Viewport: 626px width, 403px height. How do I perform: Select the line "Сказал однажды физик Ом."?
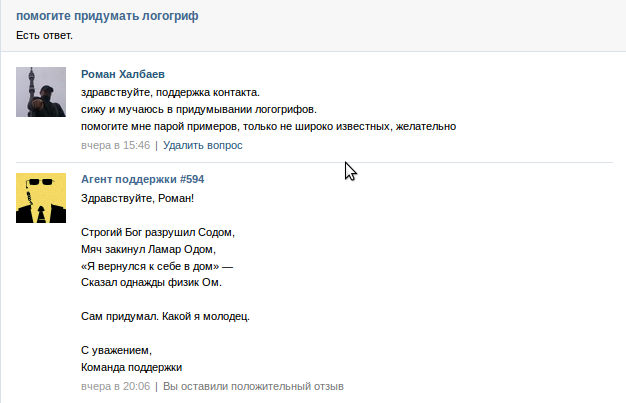tap(151, 283)
